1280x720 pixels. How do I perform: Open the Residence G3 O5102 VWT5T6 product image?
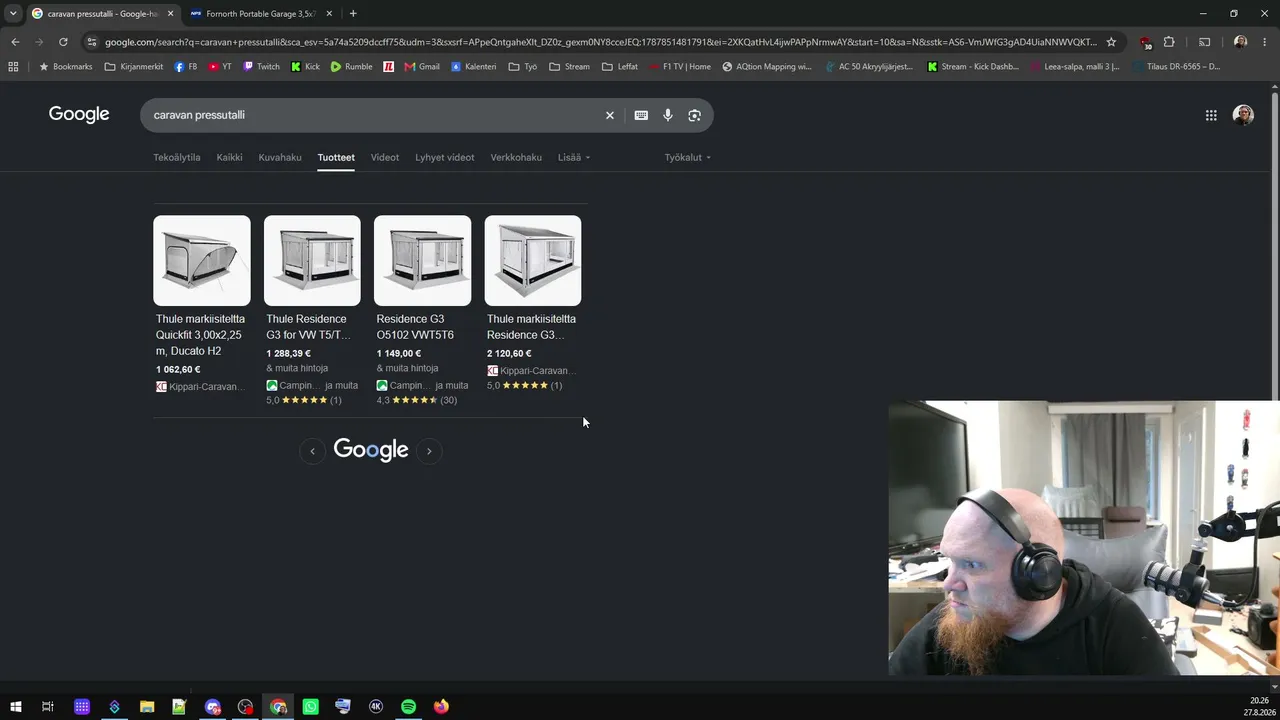(422, 261)
